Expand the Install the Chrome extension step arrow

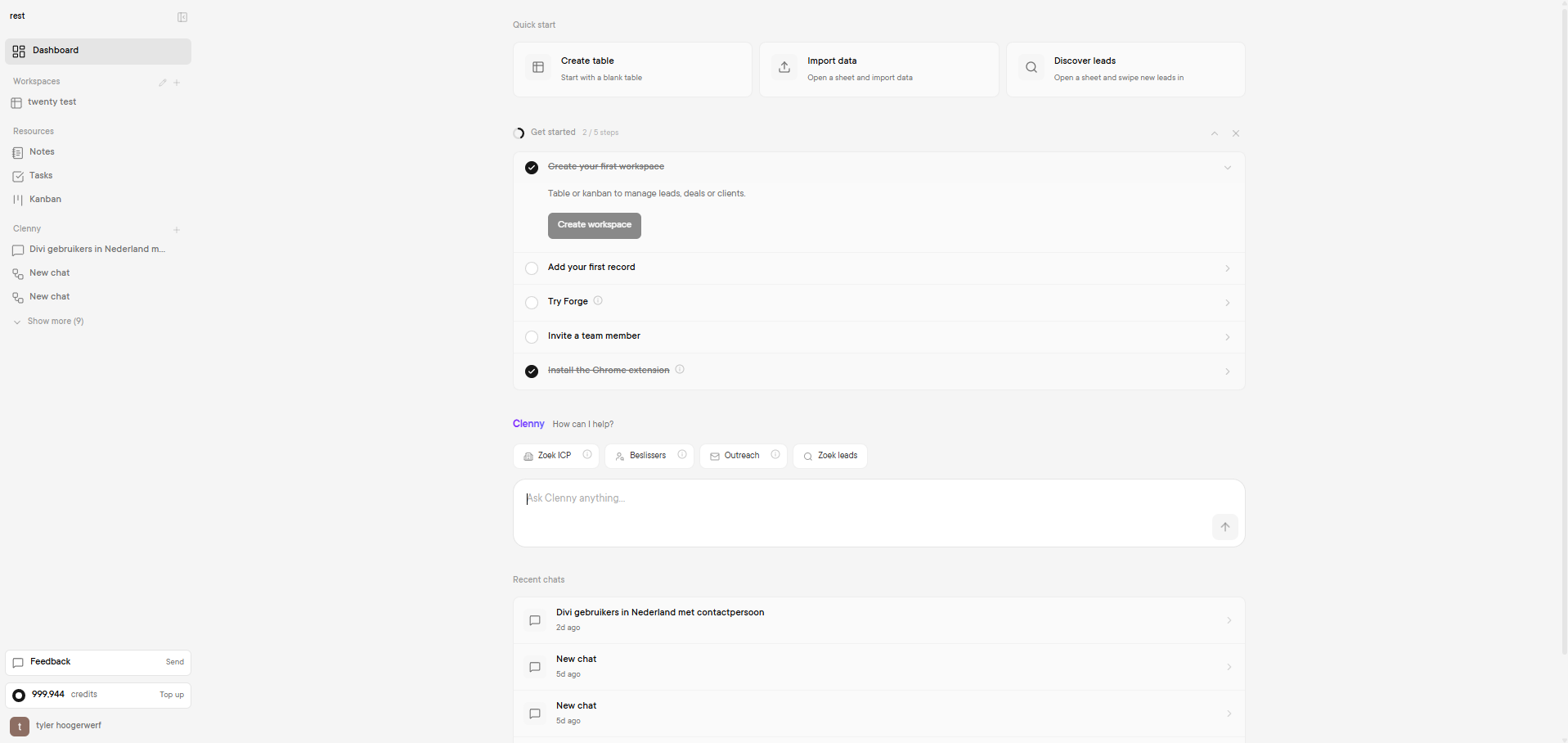pos(1228,371)
